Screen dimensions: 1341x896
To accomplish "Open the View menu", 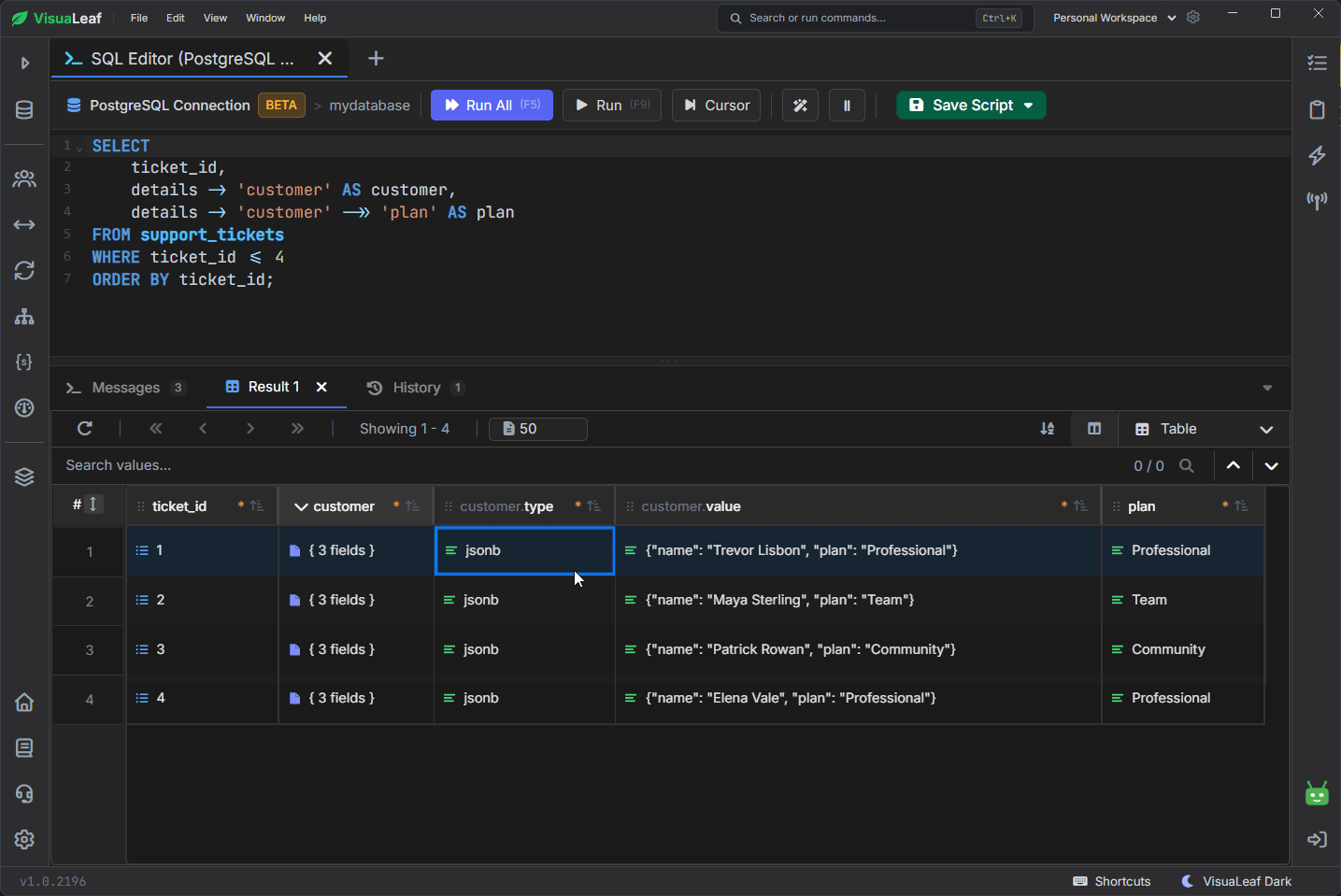I will tap(215, 18).
